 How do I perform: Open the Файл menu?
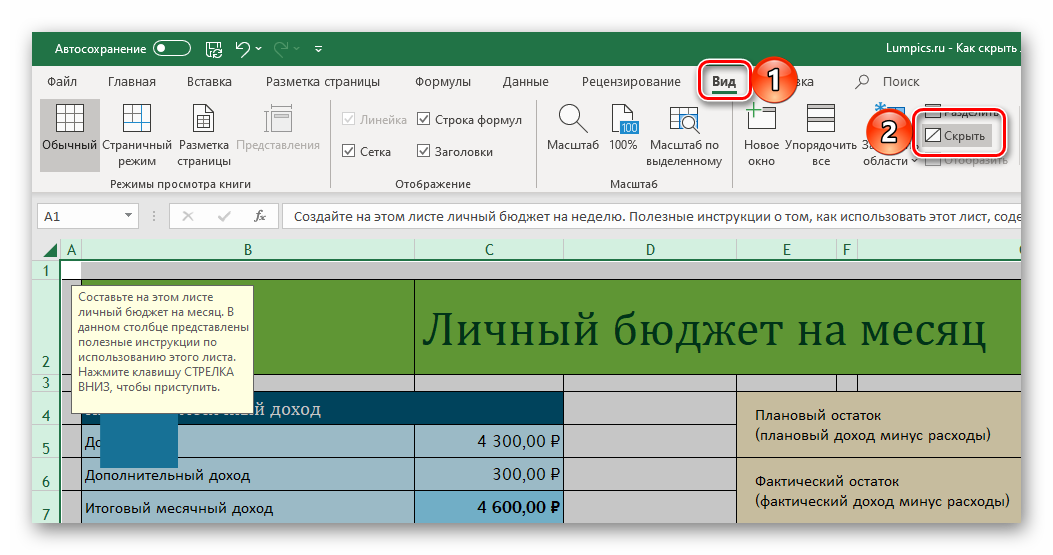[x=62, y=82]
